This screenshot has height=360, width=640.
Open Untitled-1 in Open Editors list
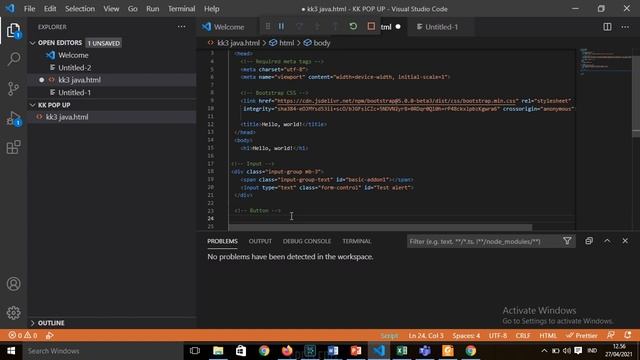[112, 93]
